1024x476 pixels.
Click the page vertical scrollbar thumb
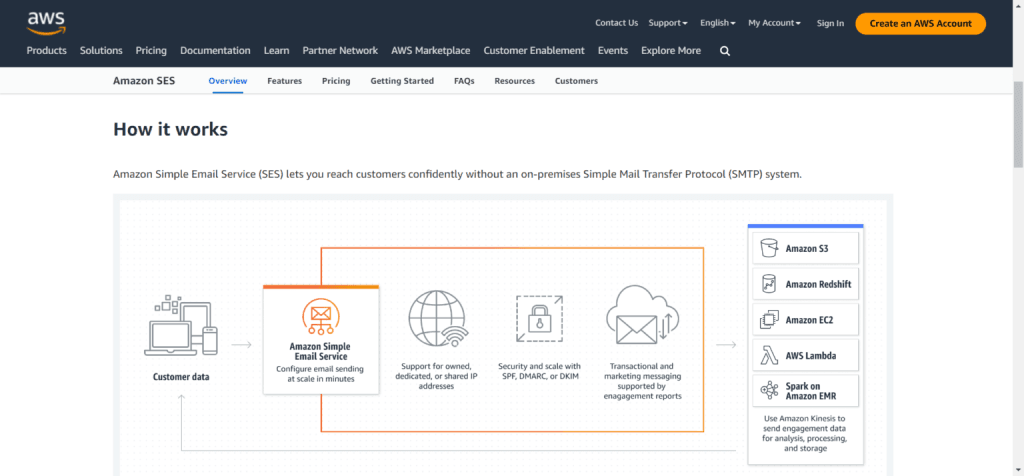pos(1018,124)
